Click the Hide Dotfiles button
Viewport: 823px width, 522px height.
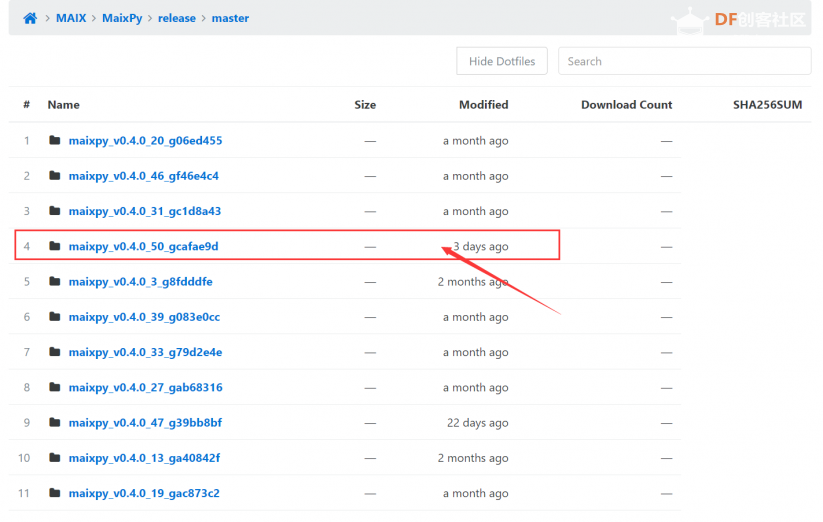[x=502, y=61]
